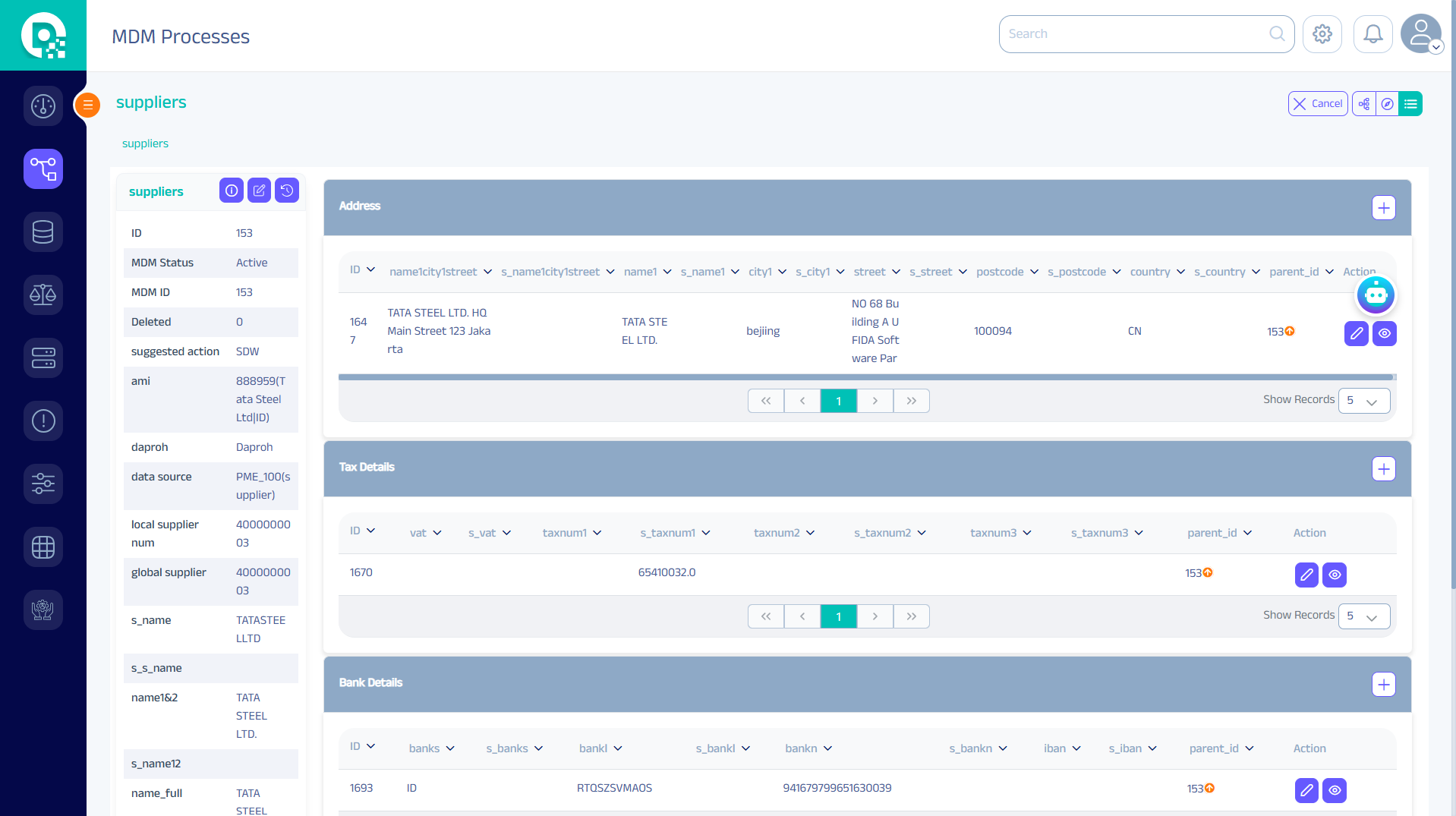Edit the Address row 1647 with pencil
Image resolution: width=1456 pixels, height=816 pixels.
point(1356,333)
